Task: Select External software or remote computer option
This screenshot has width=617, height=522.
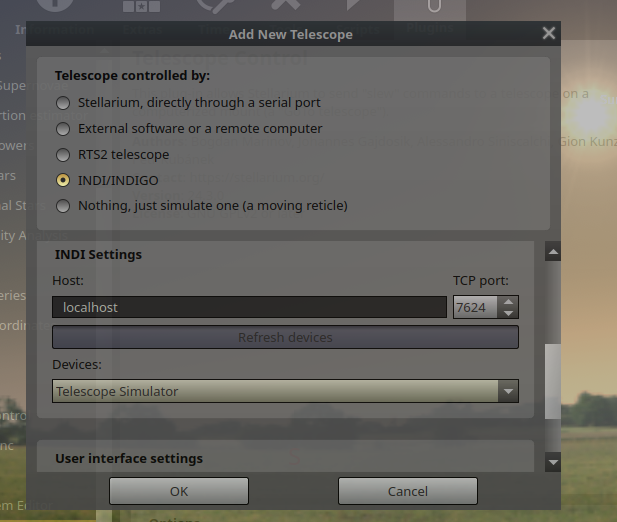Action: pyautogui.click(x=63, y=129)
